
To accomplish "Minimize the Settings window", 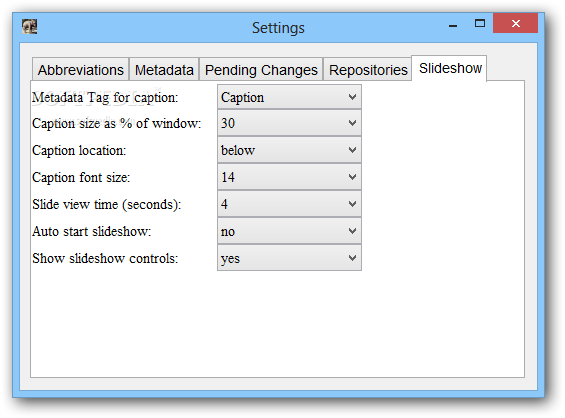I will (x=453, y=25).
